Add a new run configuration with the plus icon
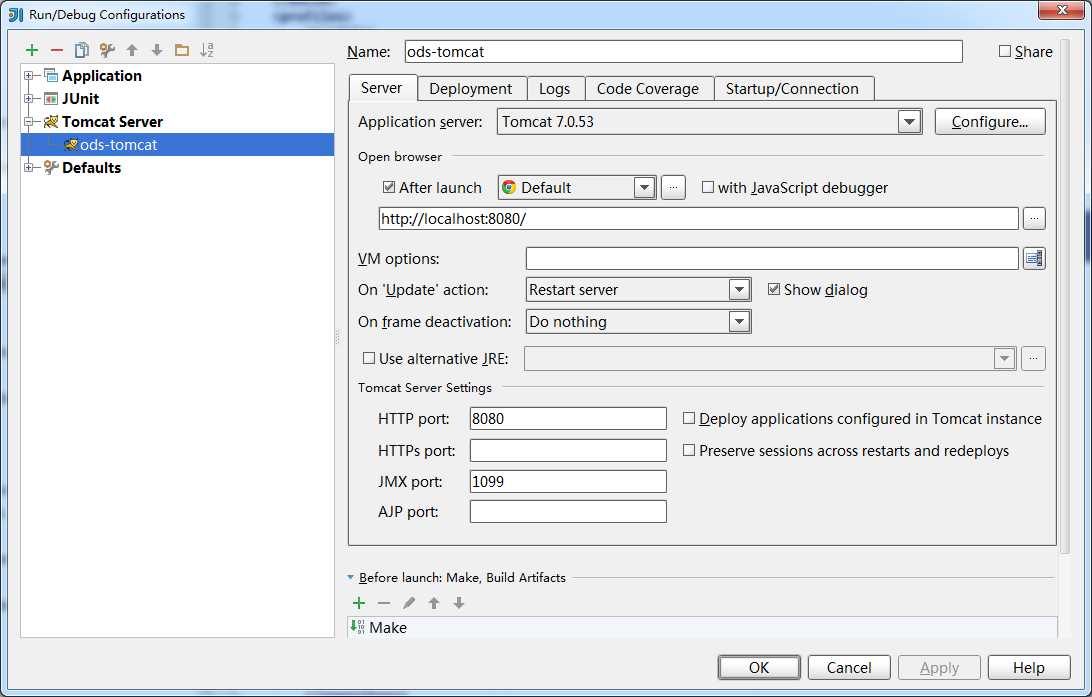This screenshot has height=697, width=1092. (32, 50)
